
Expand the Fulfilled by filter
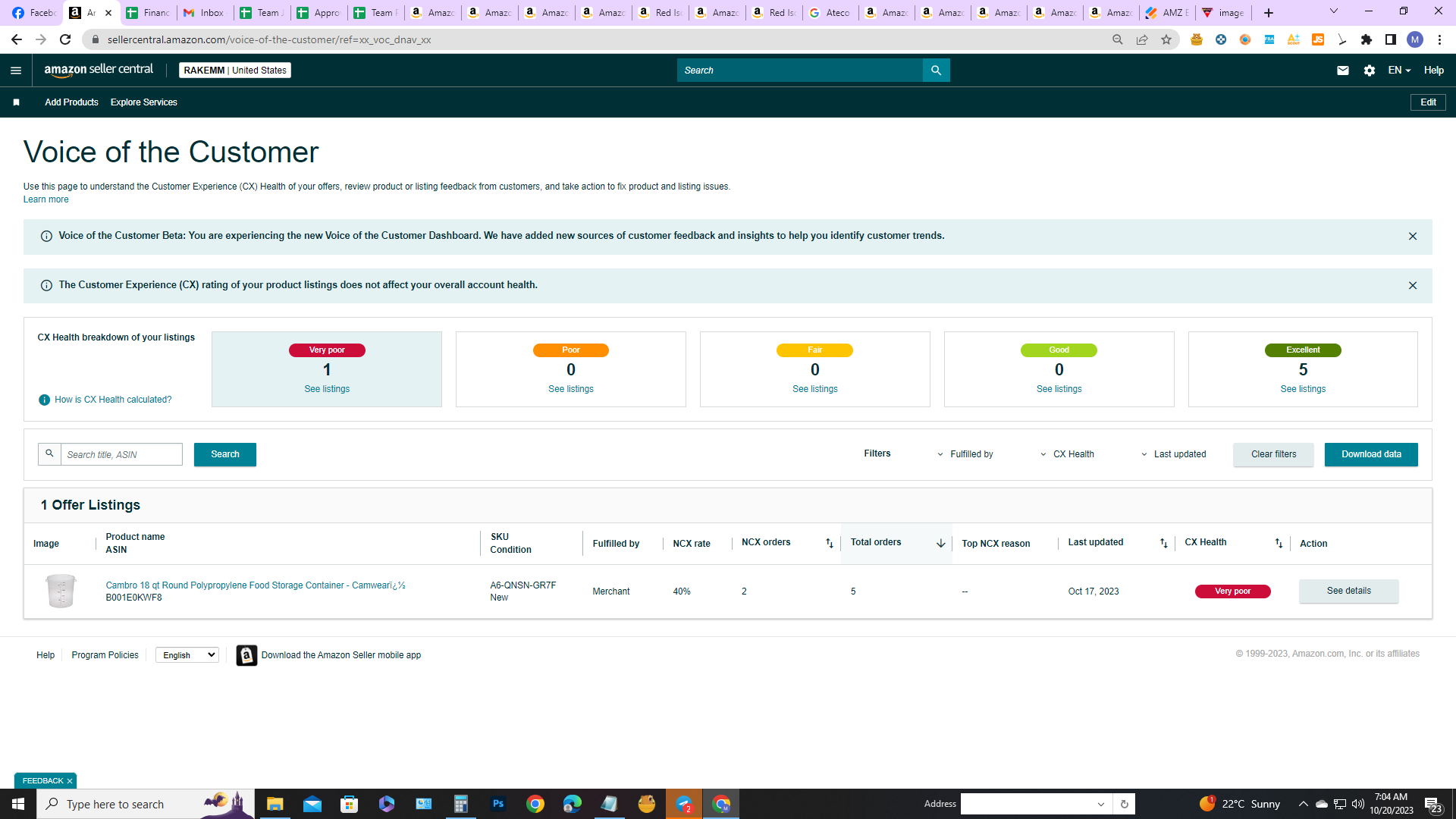(965, 454)
